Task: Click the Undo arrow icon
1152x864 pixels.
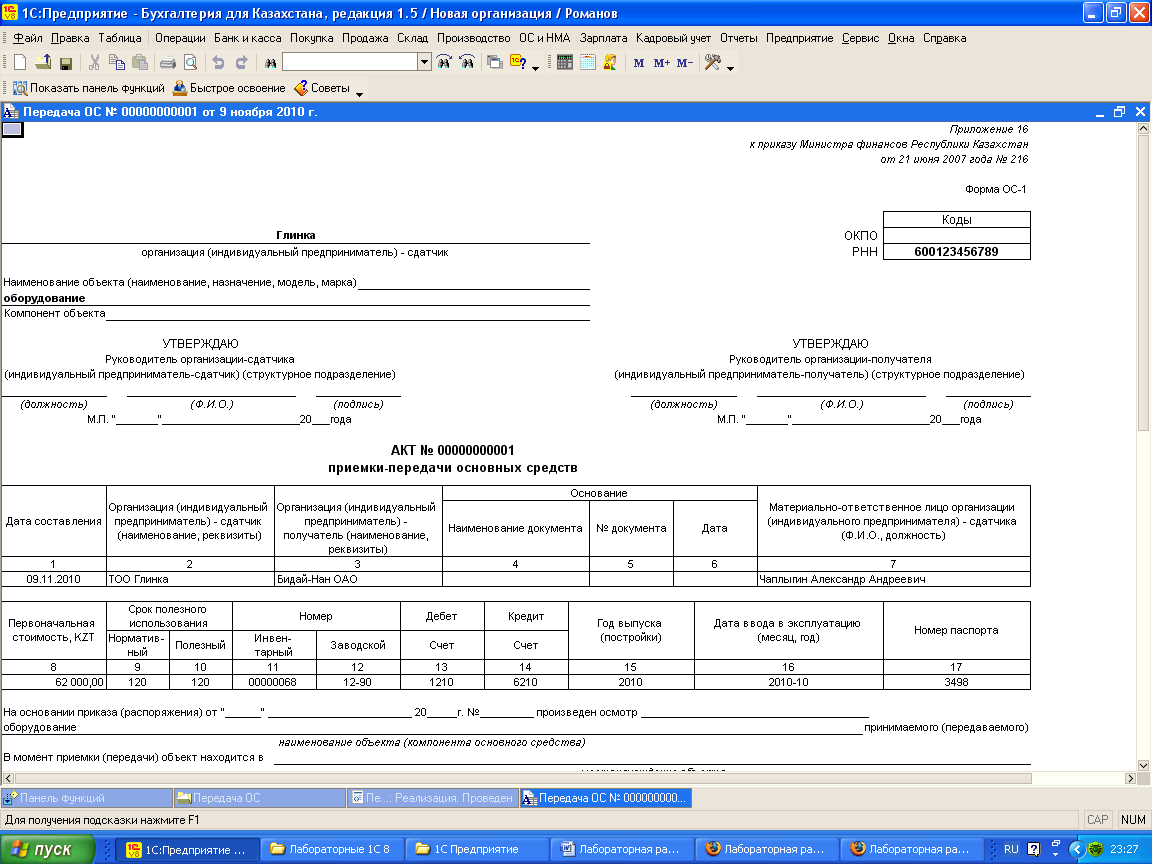Action: [x=218, y=63]
